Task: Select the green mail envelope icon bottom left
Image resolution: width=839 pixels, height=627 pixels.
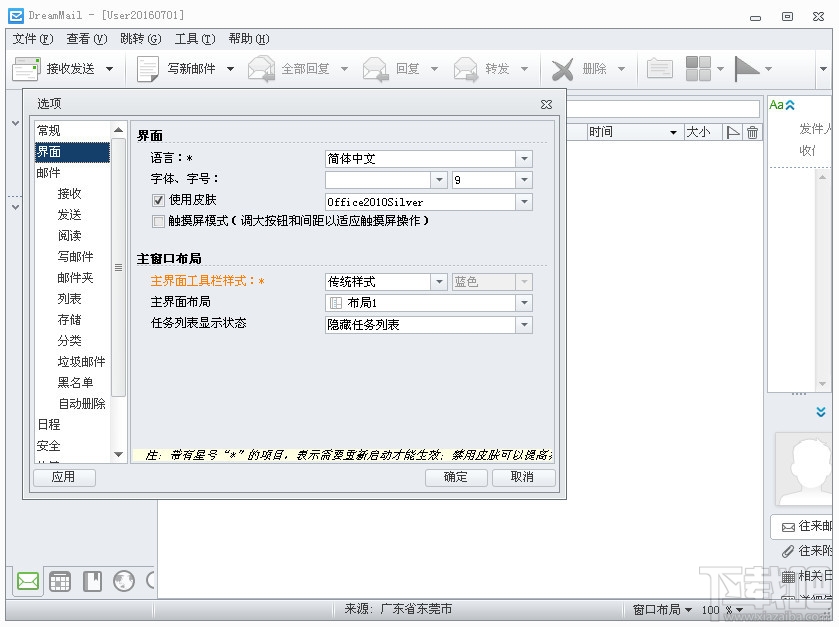Action: pos(26,580)
